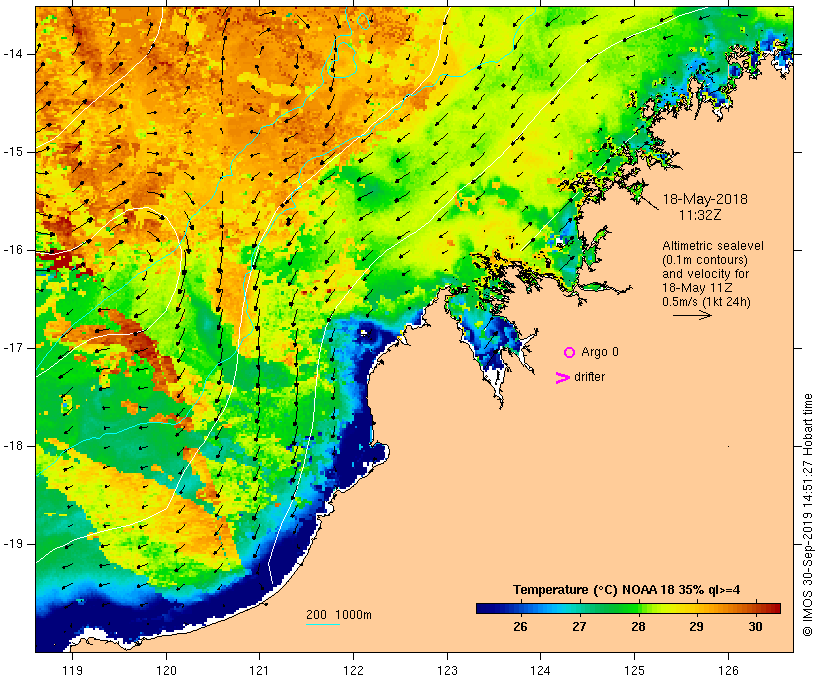Click the latitude axis label -14
Screen dimensions: 820x680
point(13,54)
